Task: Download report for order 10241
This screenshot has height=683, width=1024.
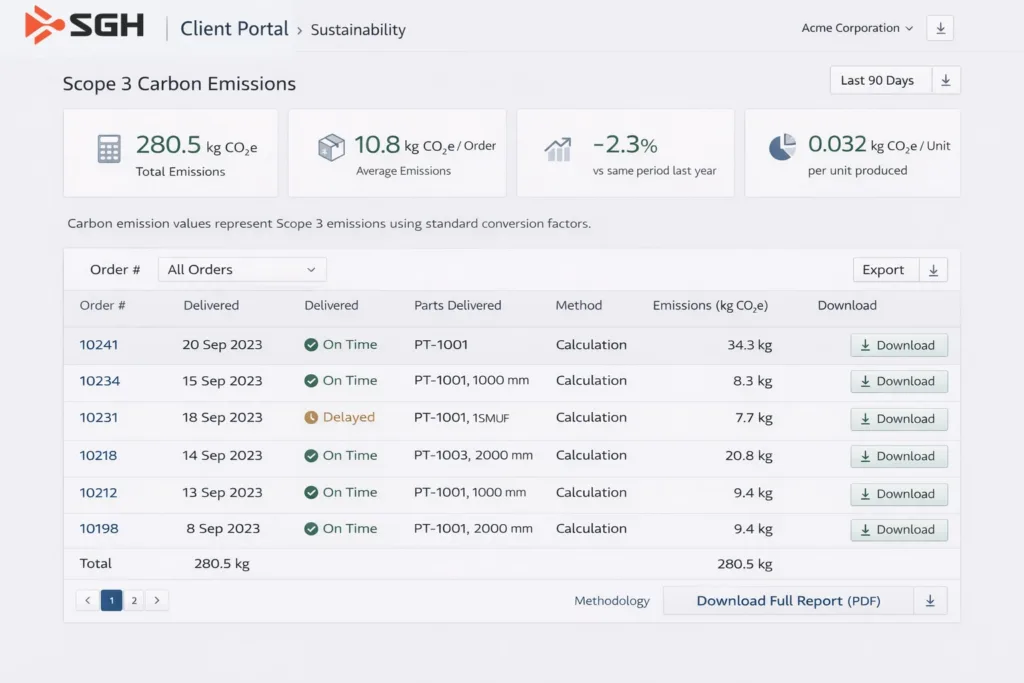Action: tap(898, 346)
